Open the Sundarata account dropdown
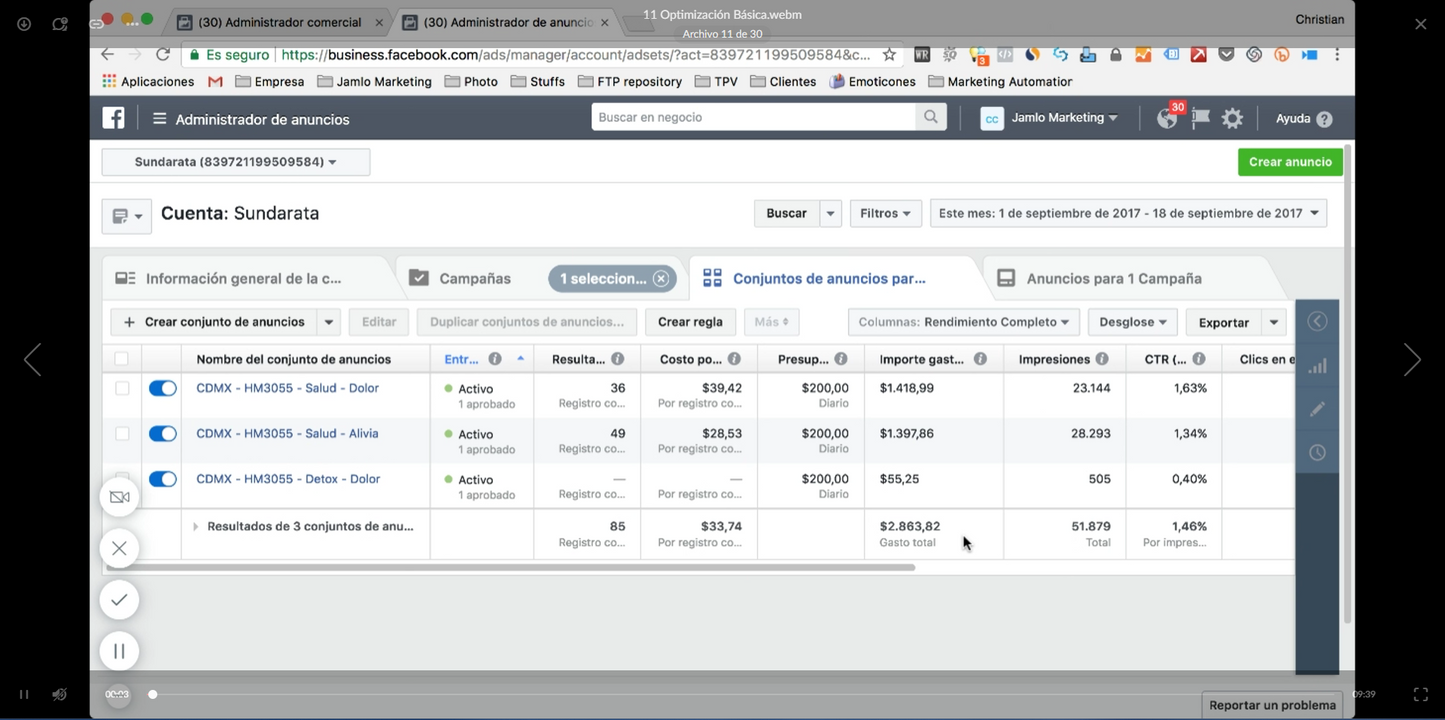Image resolution: width=1445 pixels, height=720 pixels. pos(236,162)
